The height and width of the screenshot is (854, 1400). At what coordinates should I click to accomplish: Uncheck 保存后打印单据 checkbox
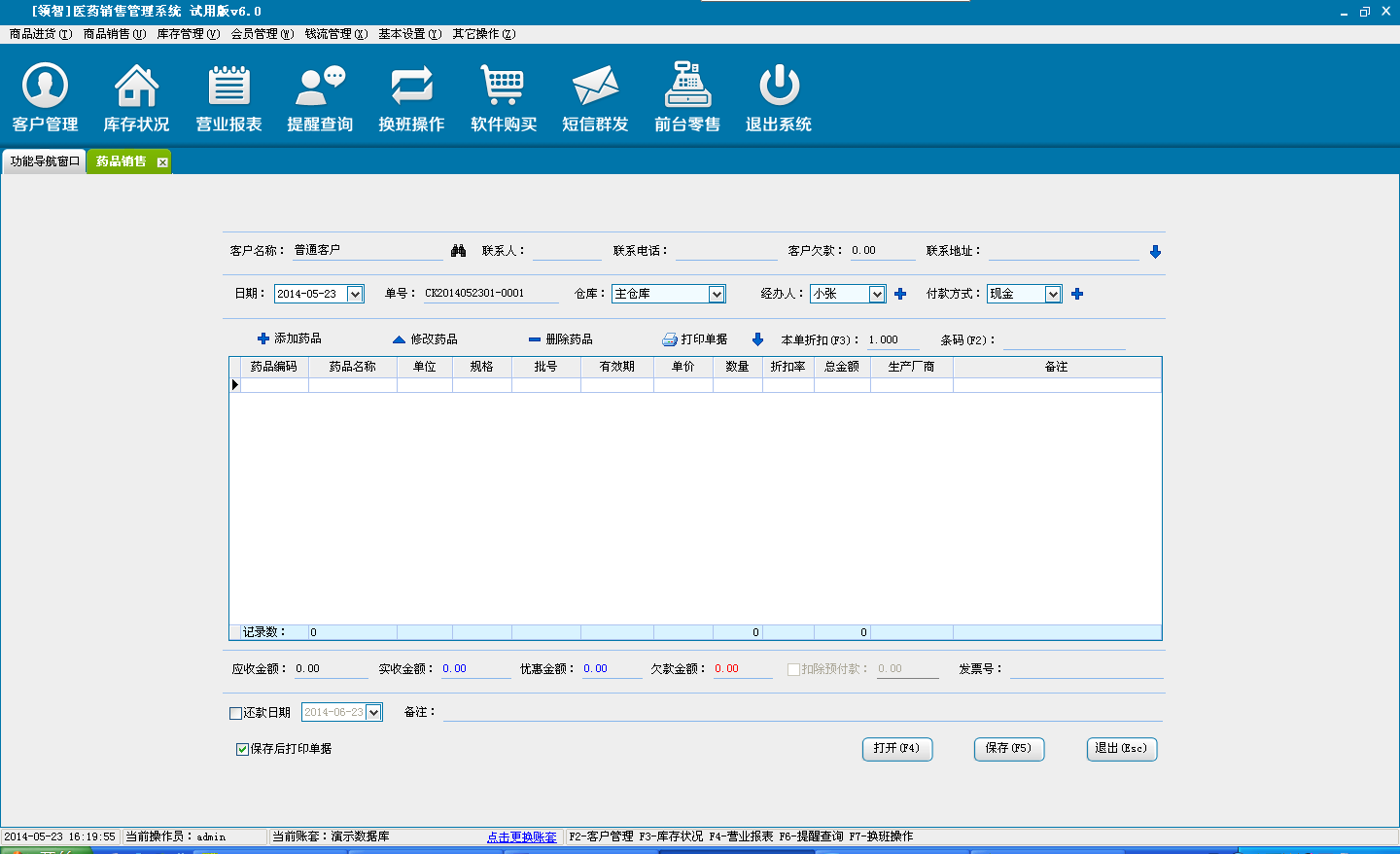[242, 749]
